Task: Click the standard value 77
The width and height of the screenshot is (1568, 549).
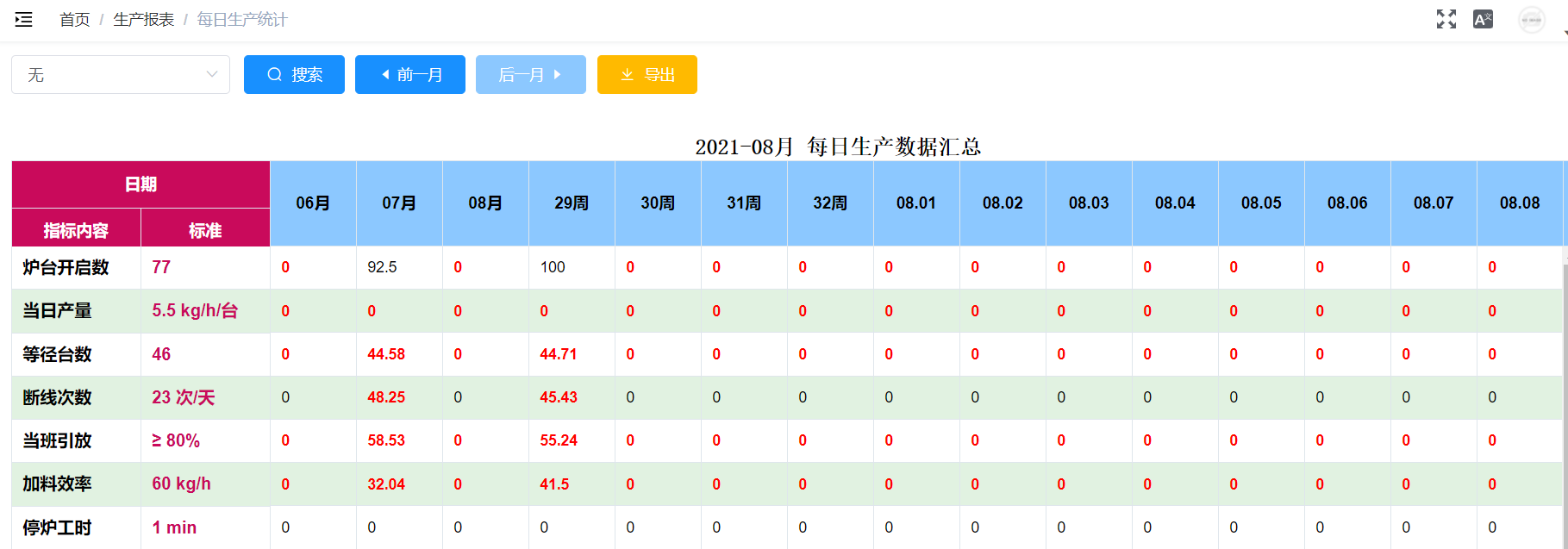Action: pyautogui.click(x=161, y=267)
